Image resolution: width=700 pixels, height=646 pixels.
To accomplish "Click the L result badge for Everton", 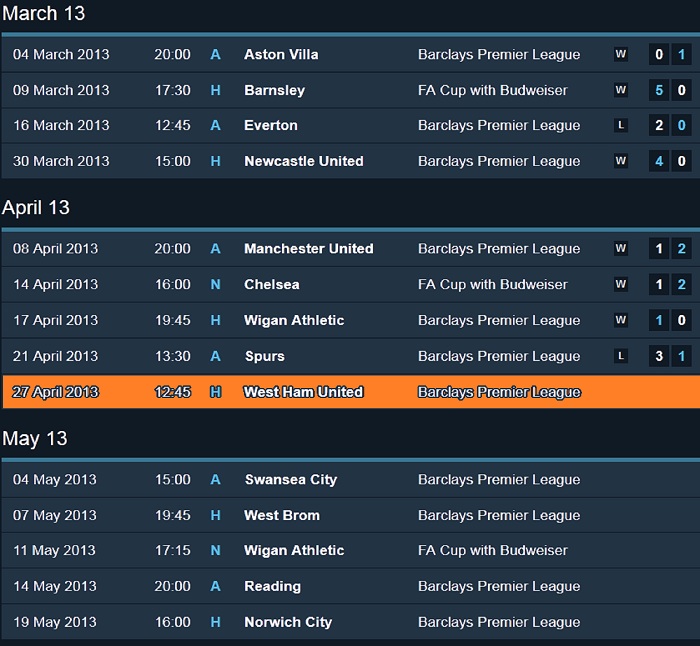I will tap(621, 126).
